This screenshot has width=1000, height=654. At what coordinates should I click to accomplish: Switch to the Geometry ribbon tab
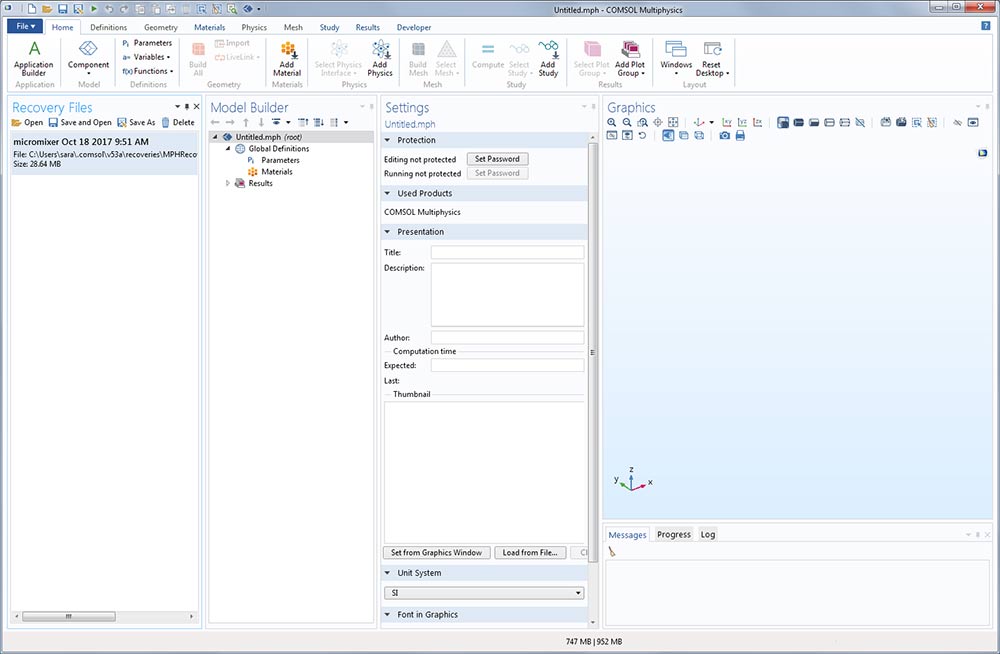coord(160,28)
